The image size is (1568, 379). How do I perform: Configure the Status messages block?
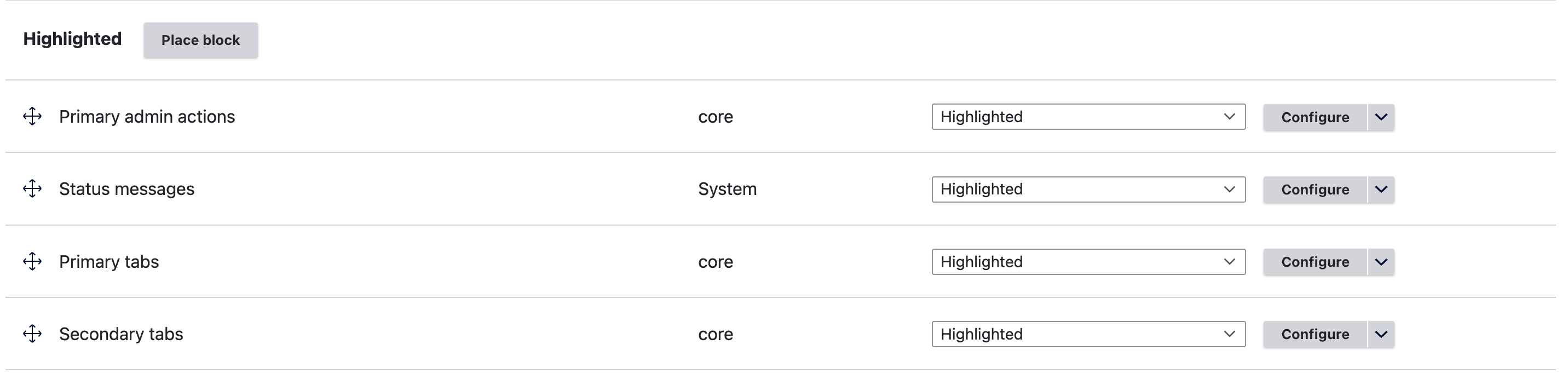tap(1315, 190)
